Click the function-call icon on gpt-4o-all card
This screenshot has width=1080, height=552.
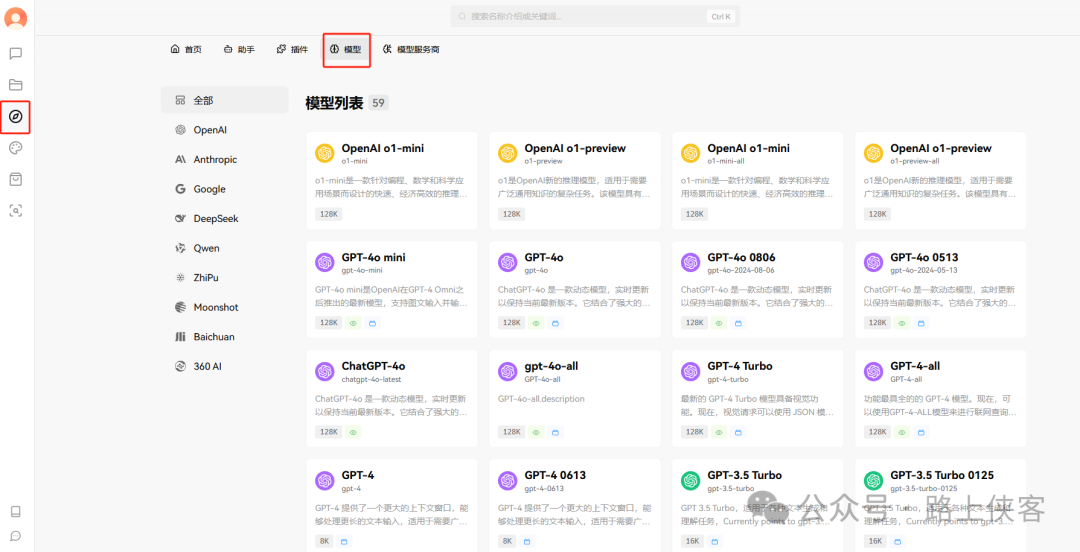[555, 431]
